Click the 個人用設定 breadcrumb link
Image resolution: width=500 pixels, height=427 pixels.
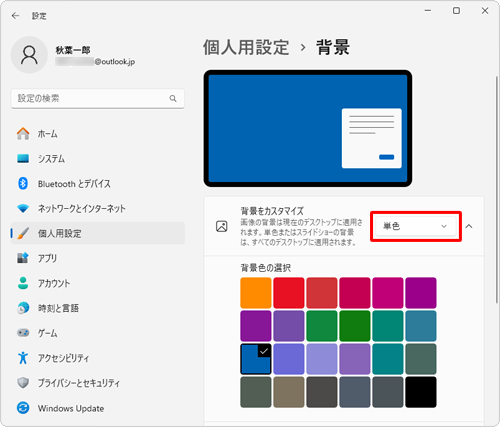pos(246,47)
